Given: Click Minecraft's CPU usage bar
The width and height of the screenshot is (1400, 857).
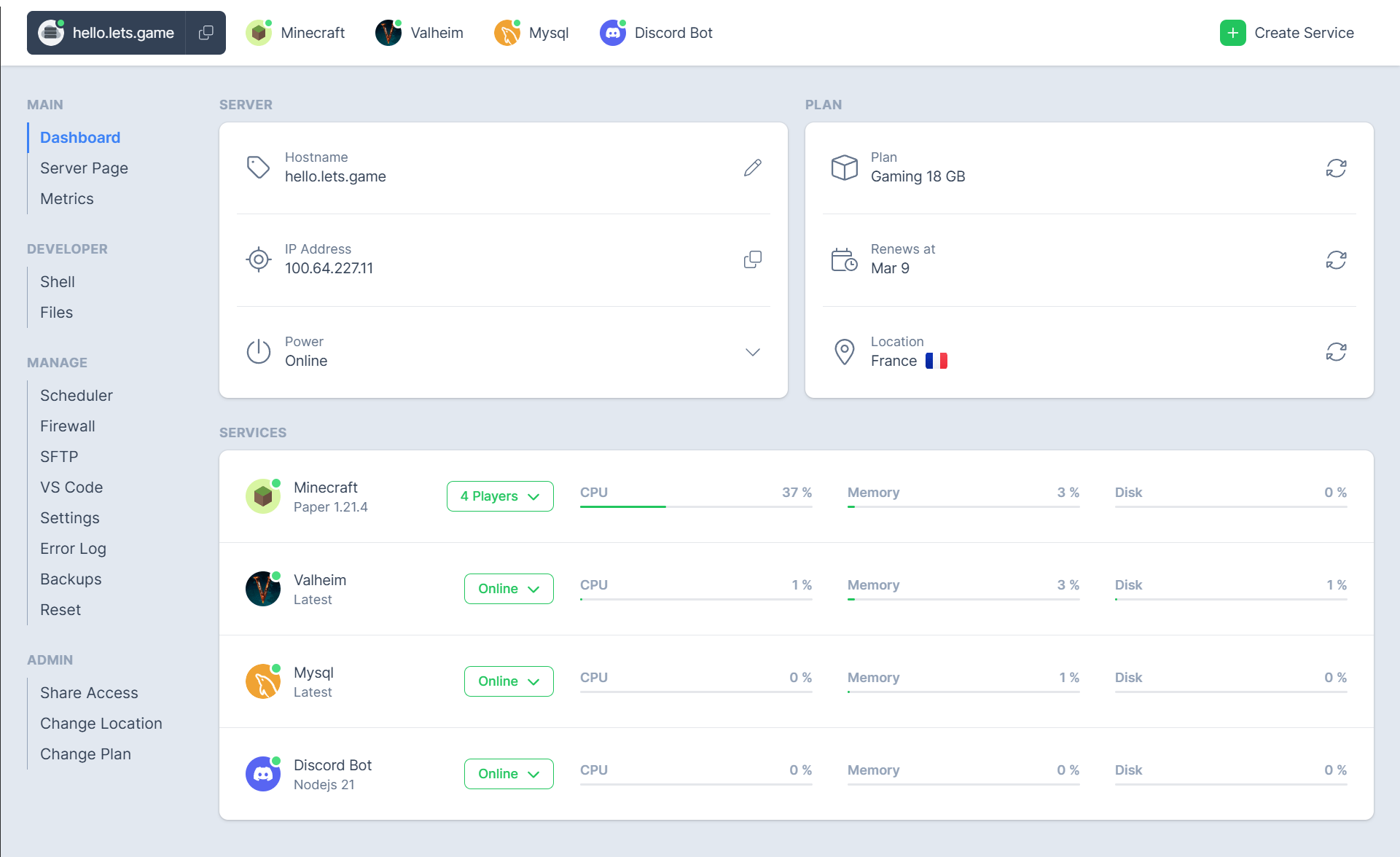Looking at the screenshot, I should [x=695, y=506].
